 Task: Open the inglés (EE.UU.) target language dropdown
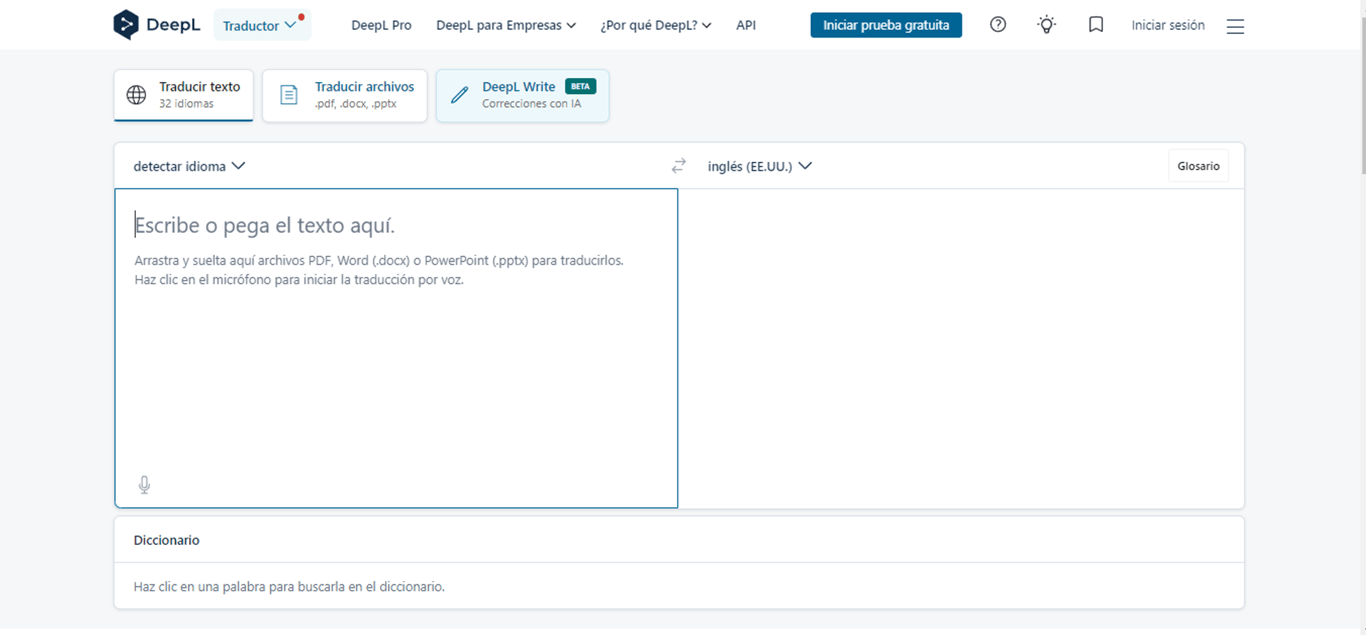tap(760, 166)
